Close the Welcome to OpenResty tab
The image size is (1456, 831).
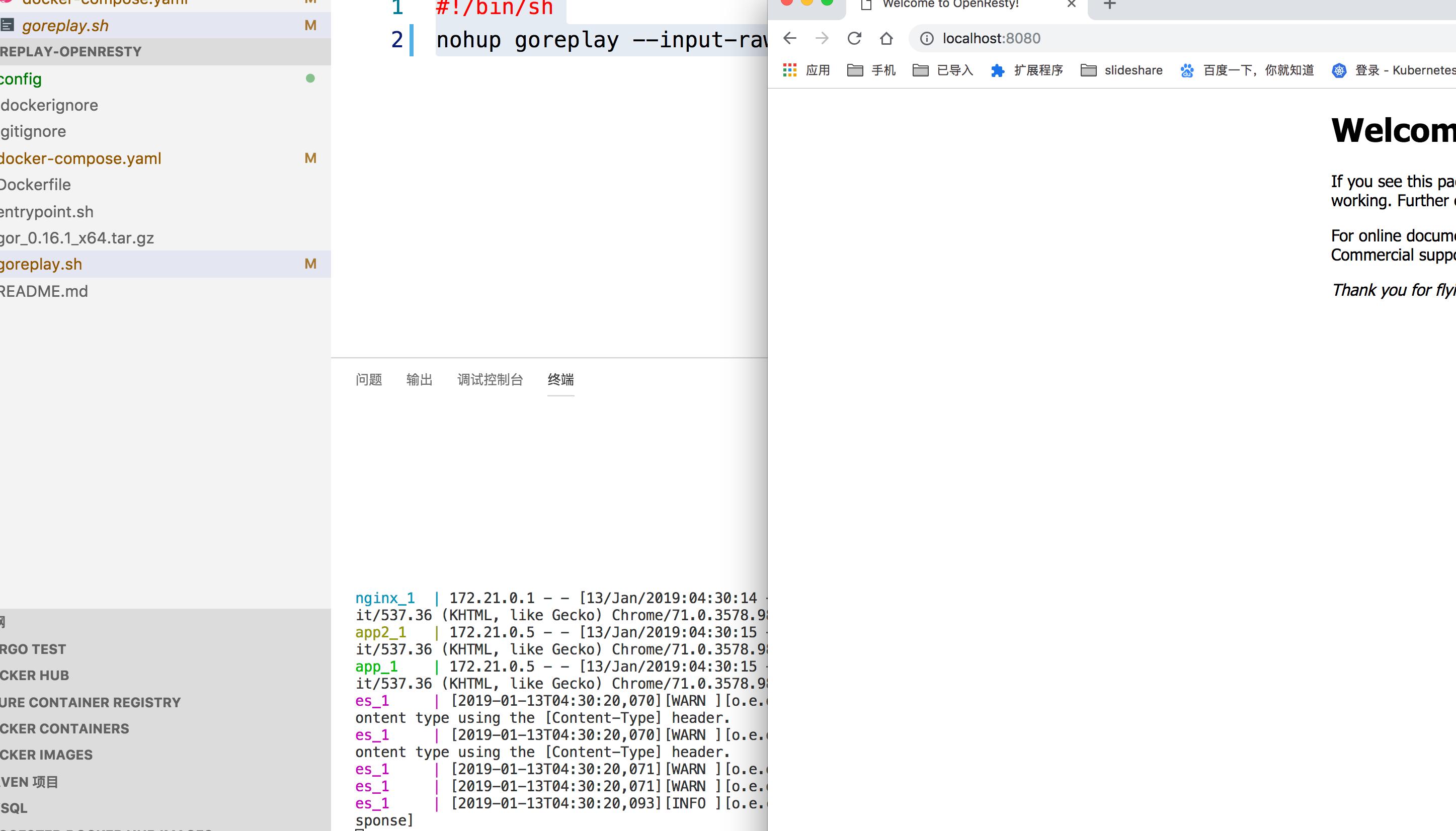(1071, 4)
